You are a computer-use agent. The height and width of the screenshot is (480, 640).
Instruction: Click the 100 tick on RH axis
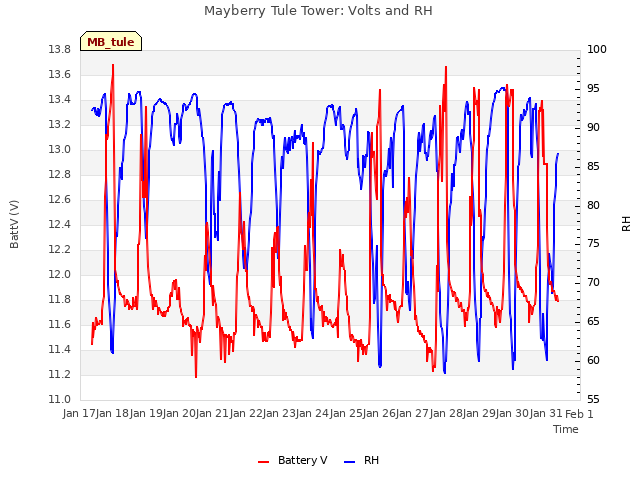click(x=597, y=50)
